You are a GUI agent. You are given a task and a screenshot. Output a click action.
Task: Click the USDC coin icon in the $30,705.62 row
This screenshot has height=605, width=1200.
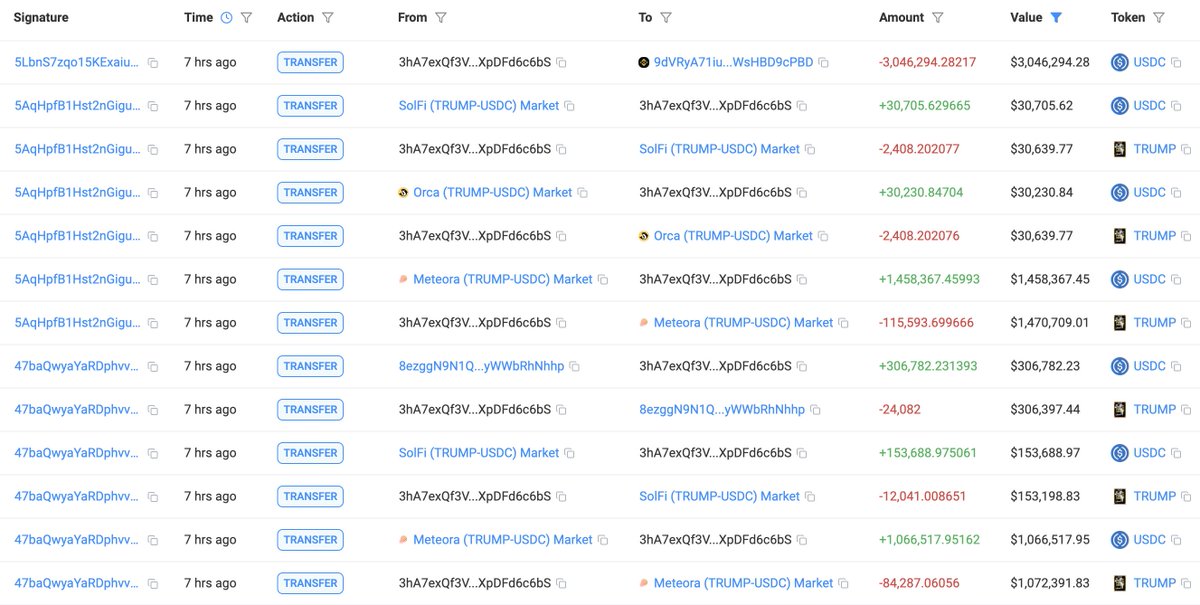click(x=1120, y=105)
